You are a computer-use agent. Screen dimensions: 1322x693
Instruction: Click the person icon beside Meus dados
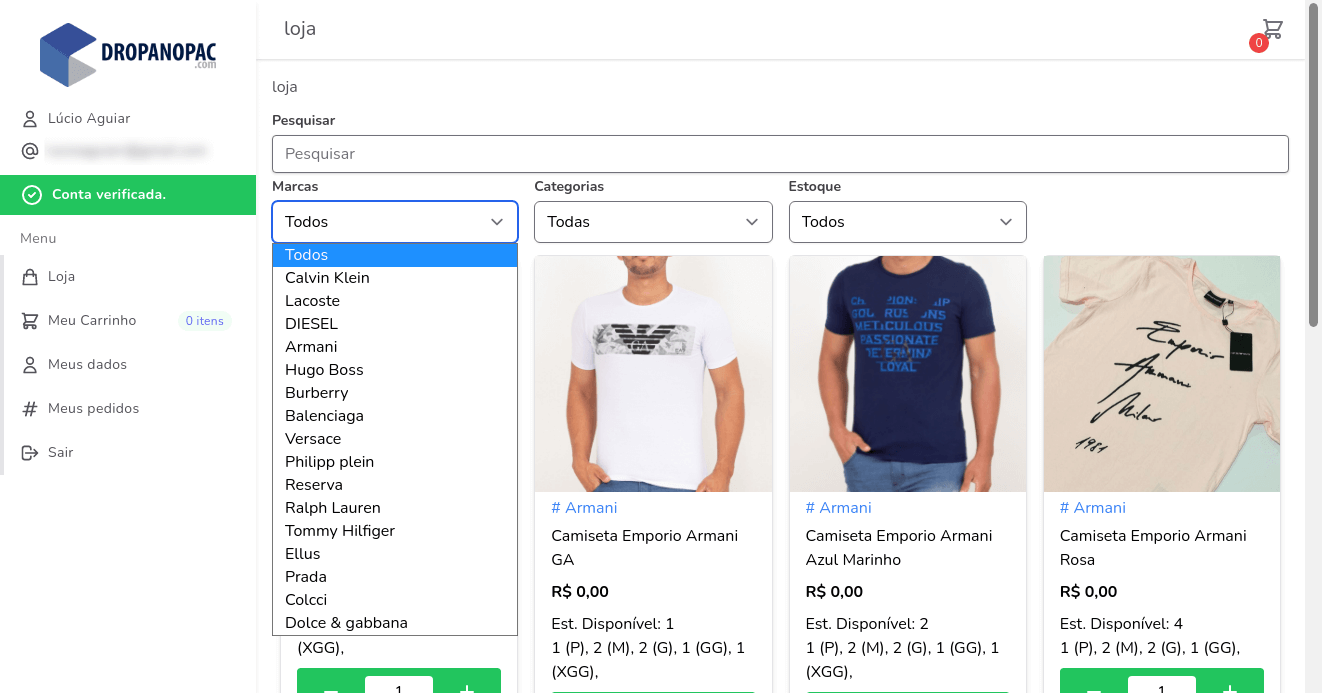(30, 365)
